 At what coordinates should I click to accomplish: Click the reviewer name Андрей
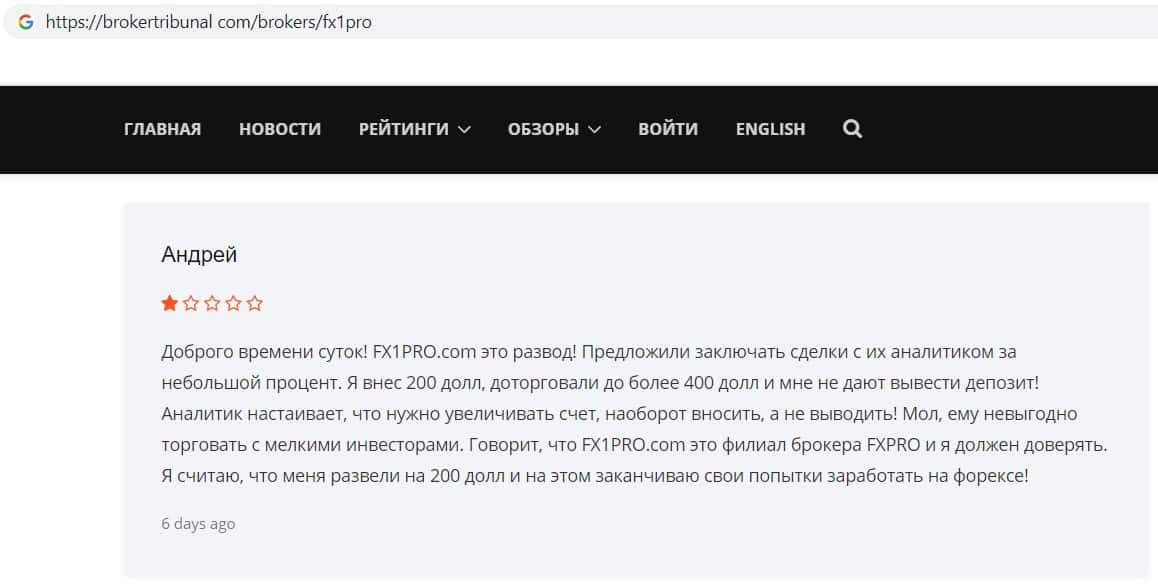click(x=199, y=255)
